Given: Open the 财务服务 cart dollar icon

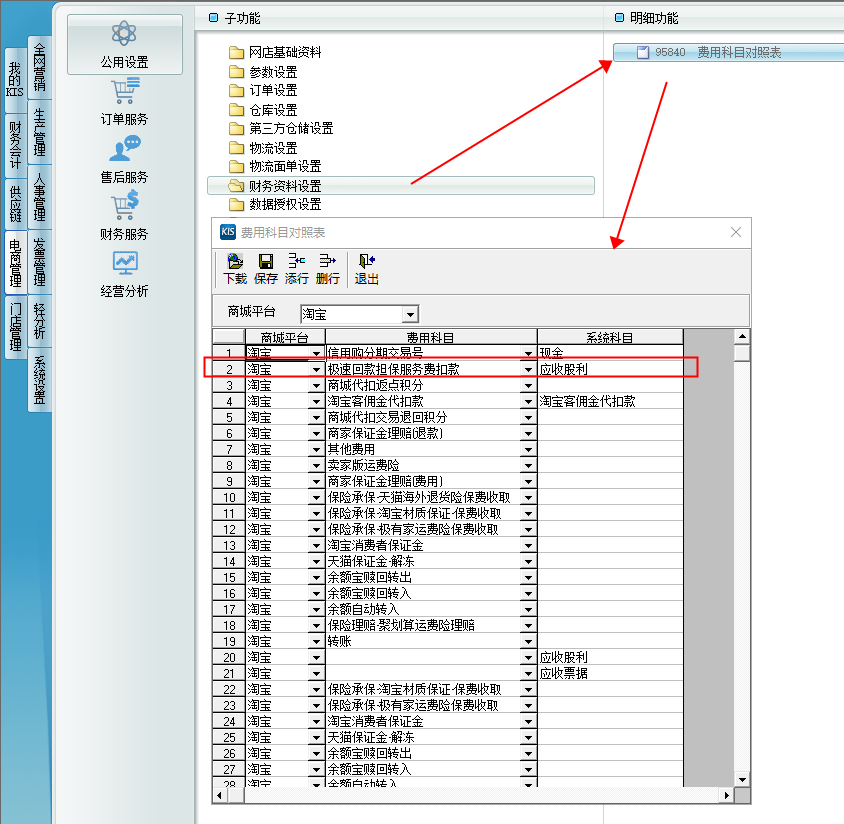Looking at the screenshot, I should coord(125,205).
